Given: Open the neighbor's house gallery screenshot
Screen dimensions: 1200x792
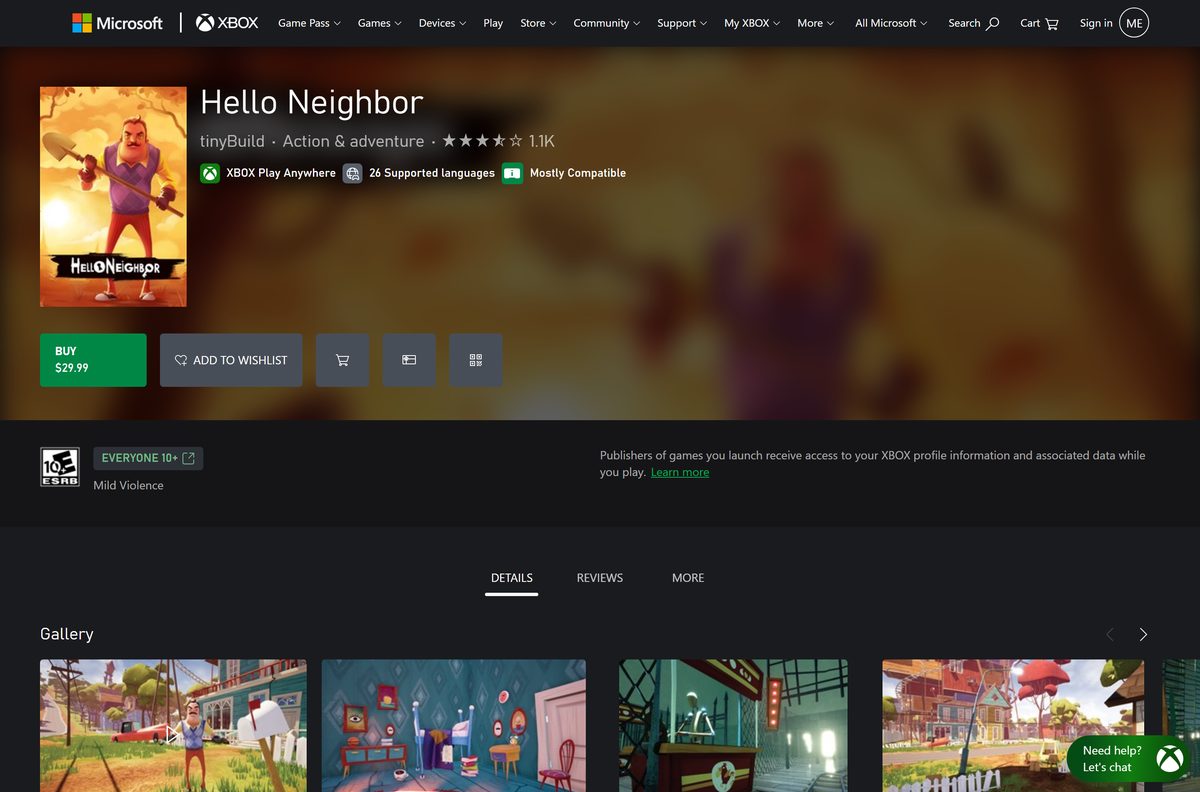Looking at the screenshot, I should click(1013, 726).
